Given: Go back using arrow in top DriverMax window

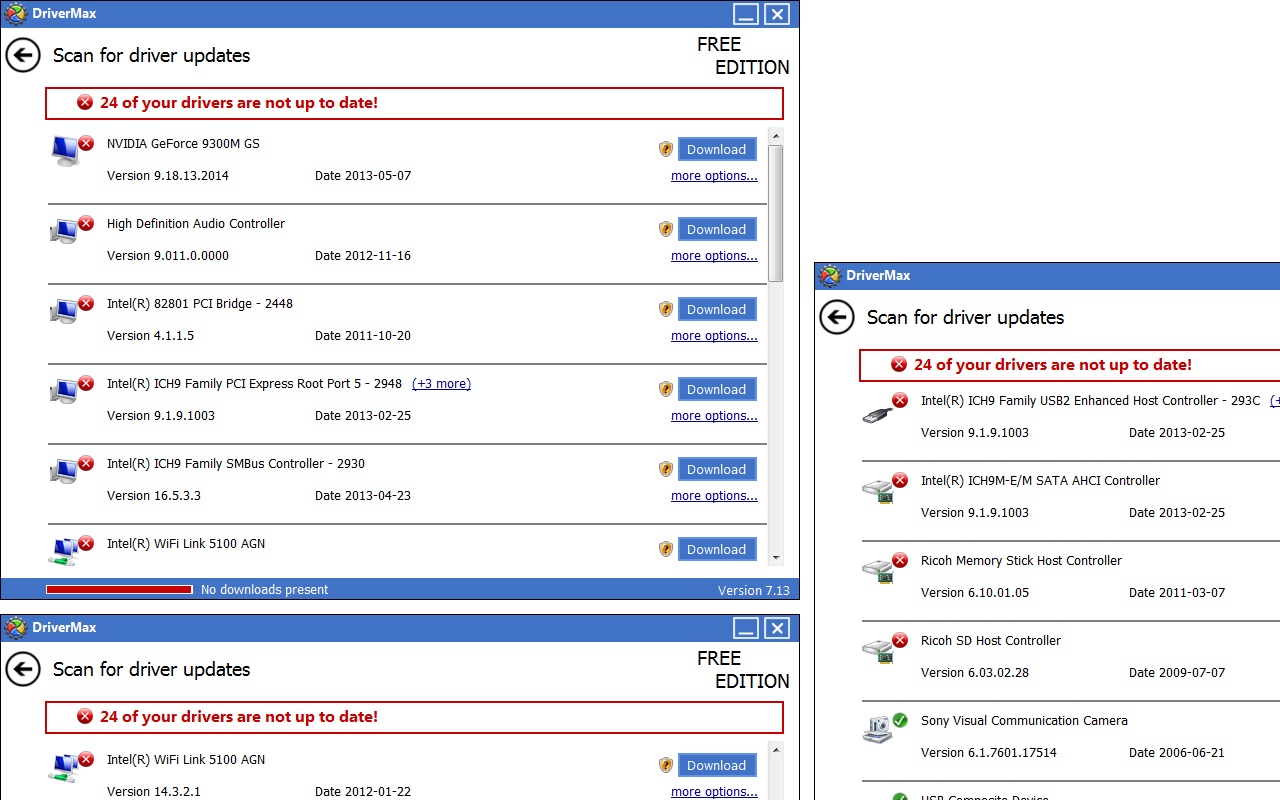Looking at the screenshot, I should [23, 55].
